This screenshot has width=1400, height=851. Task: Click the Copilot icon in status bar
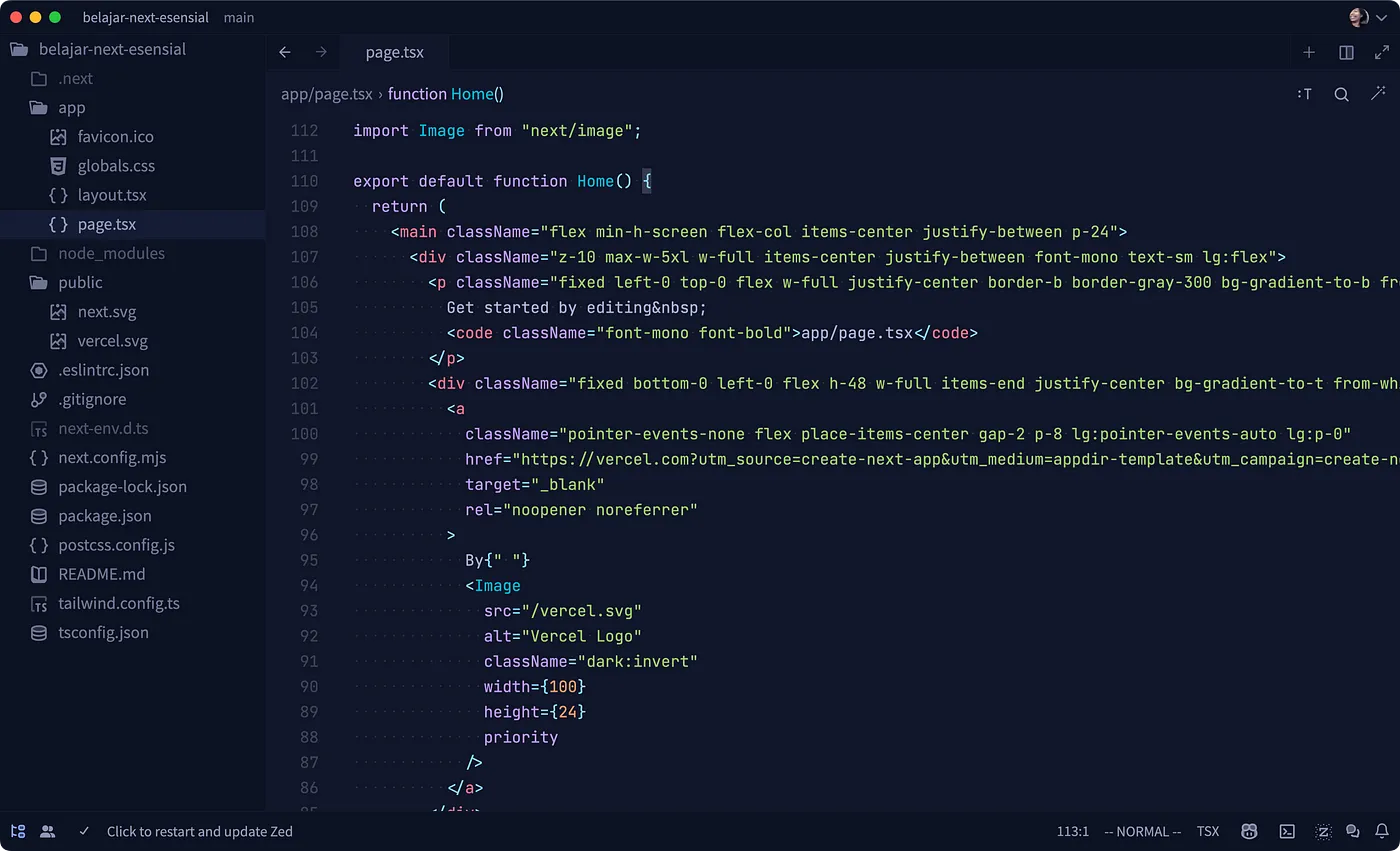click(x=1249, y=831)
